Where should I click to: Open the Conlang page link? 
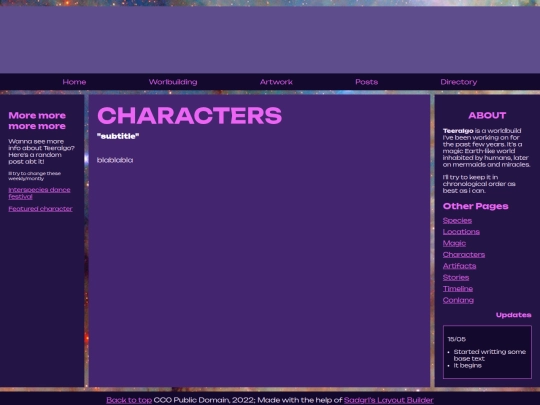pos(458,300)
